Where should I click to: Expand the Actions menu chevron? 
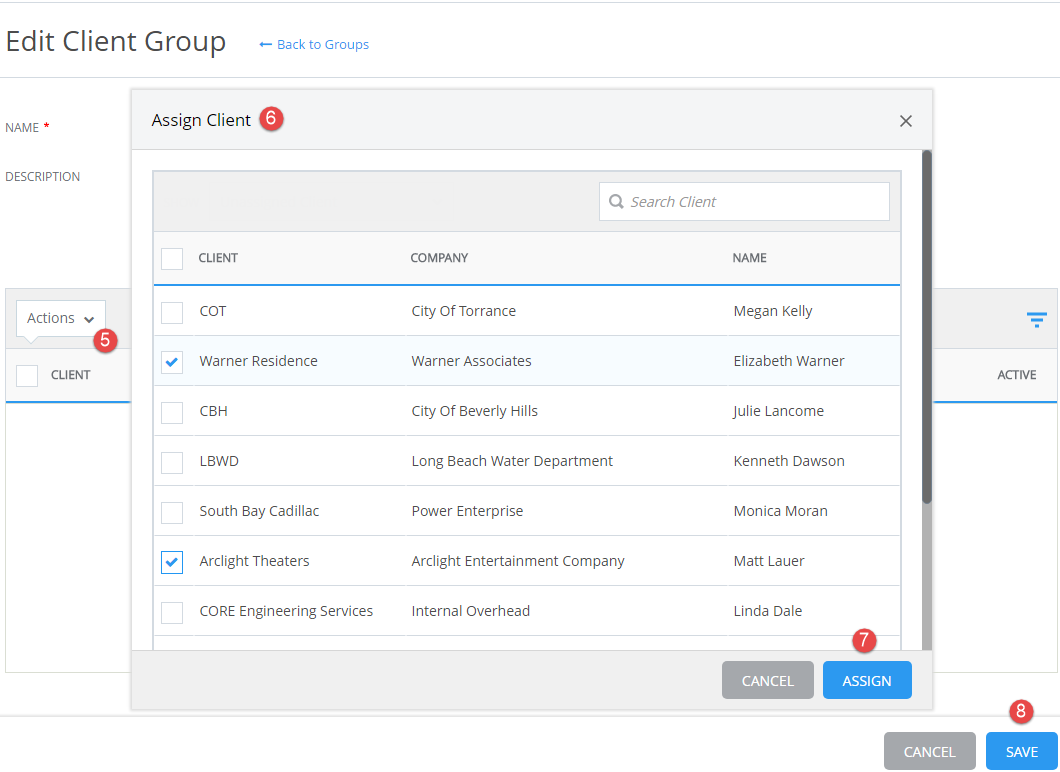pyautogui.click(x=90, y=319)
